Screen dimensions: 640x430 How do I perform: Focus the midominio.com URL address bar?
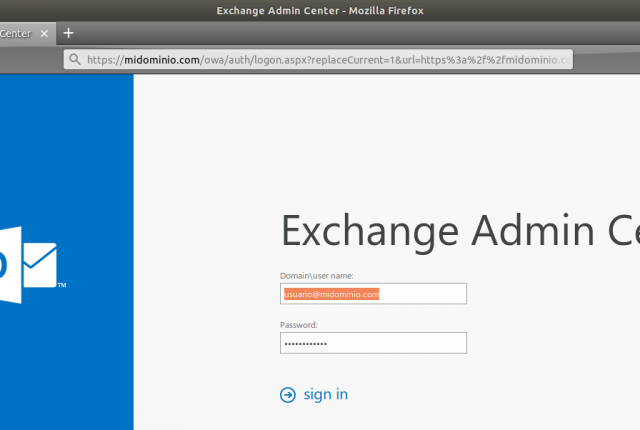point(318,60)
